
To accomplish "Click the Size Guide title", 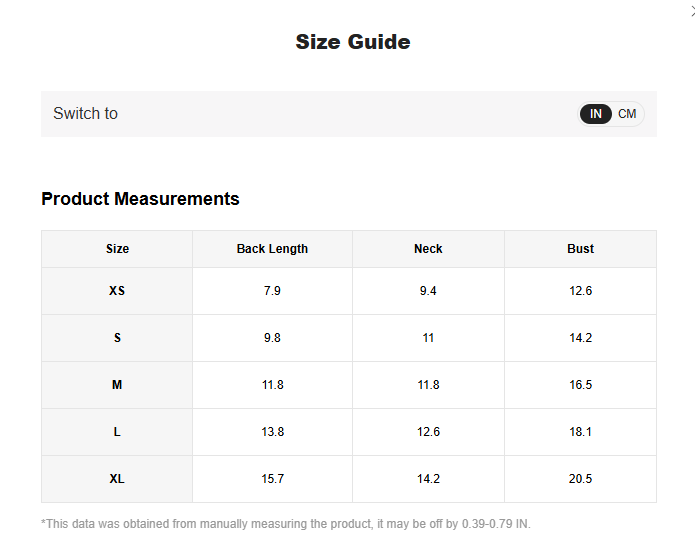I will tap(352, 42).
